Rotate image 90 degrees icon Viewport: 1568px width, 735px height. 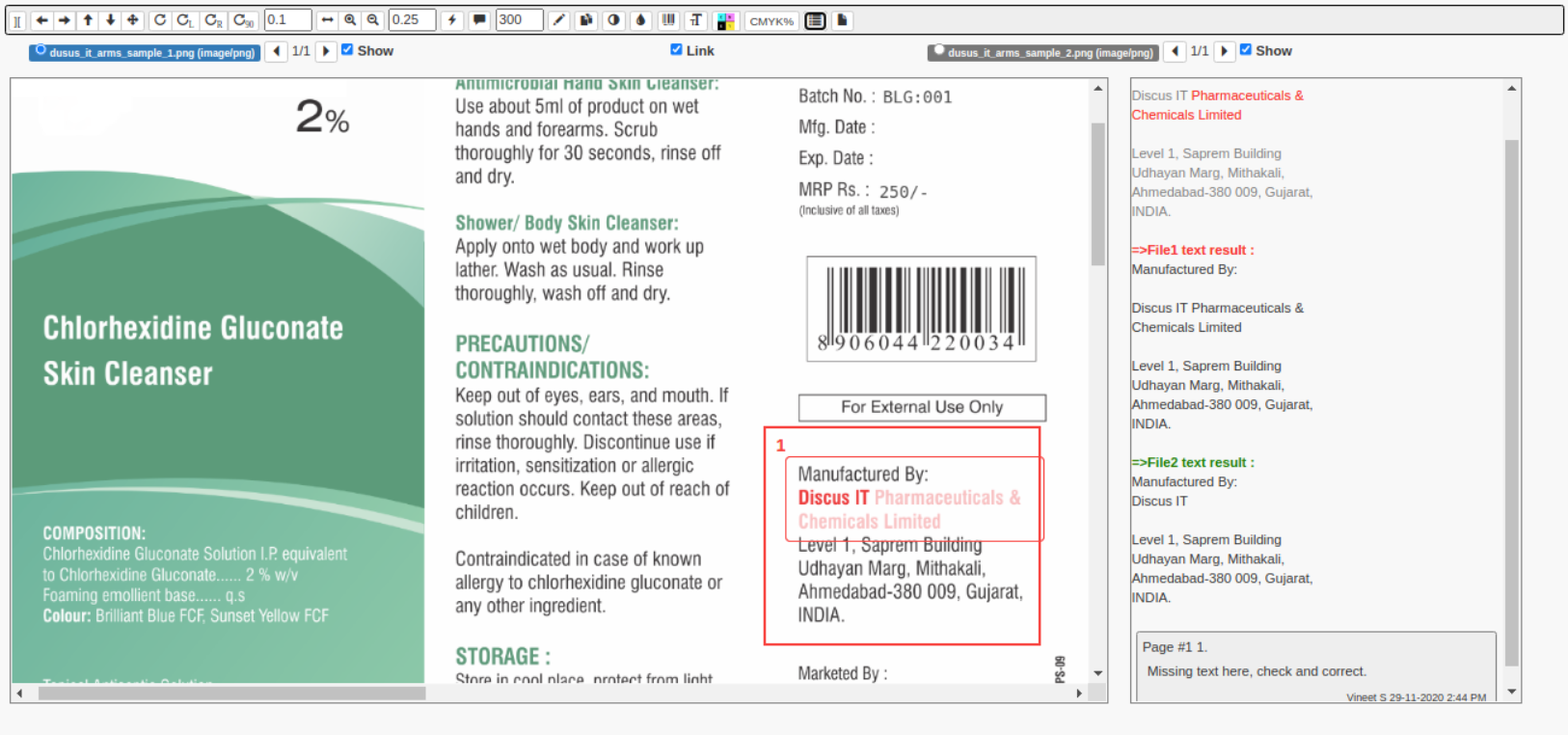pos(244,20)
